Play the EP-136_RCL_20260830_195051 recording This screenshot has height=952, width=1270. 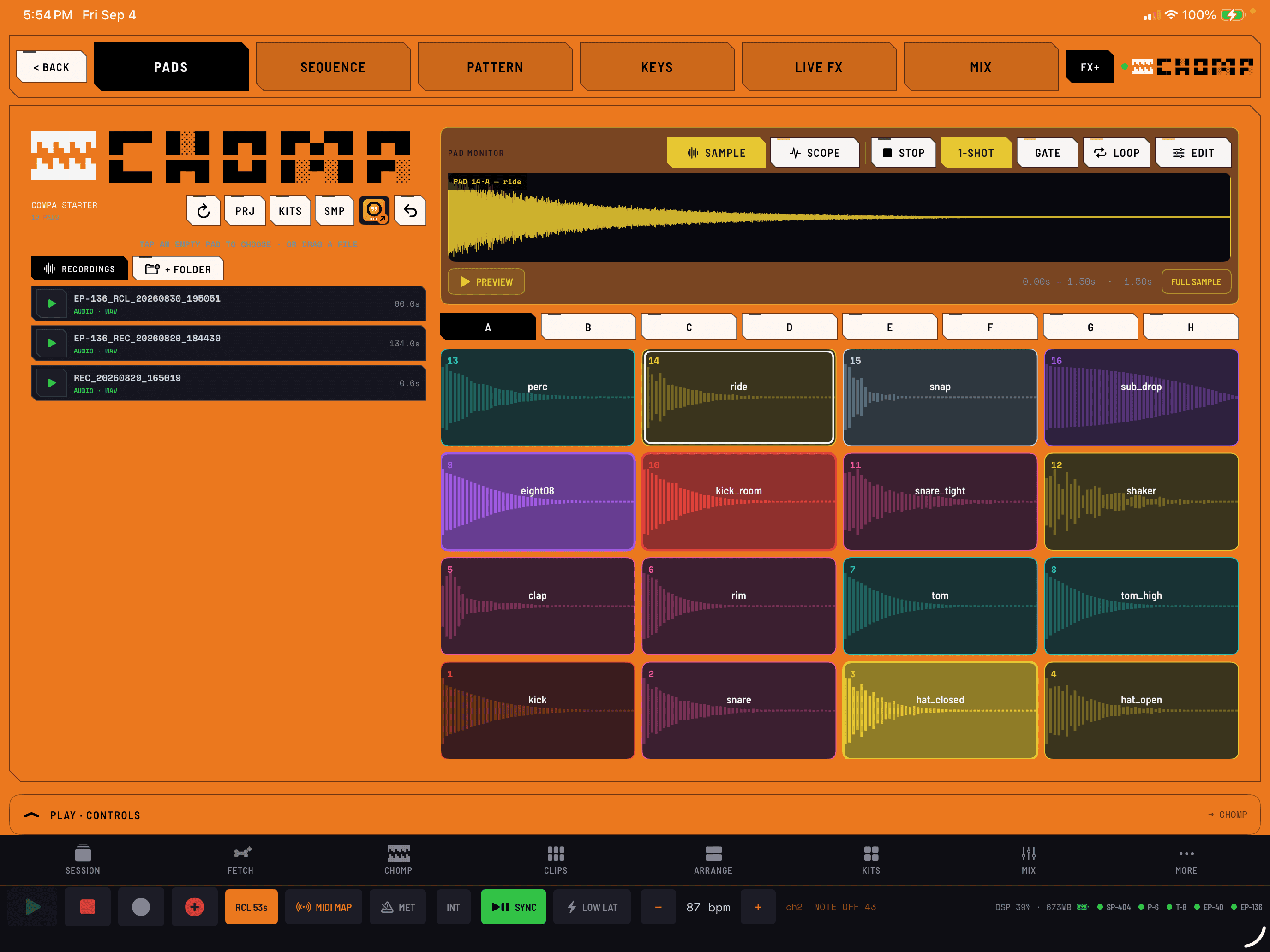coord(52,303)
